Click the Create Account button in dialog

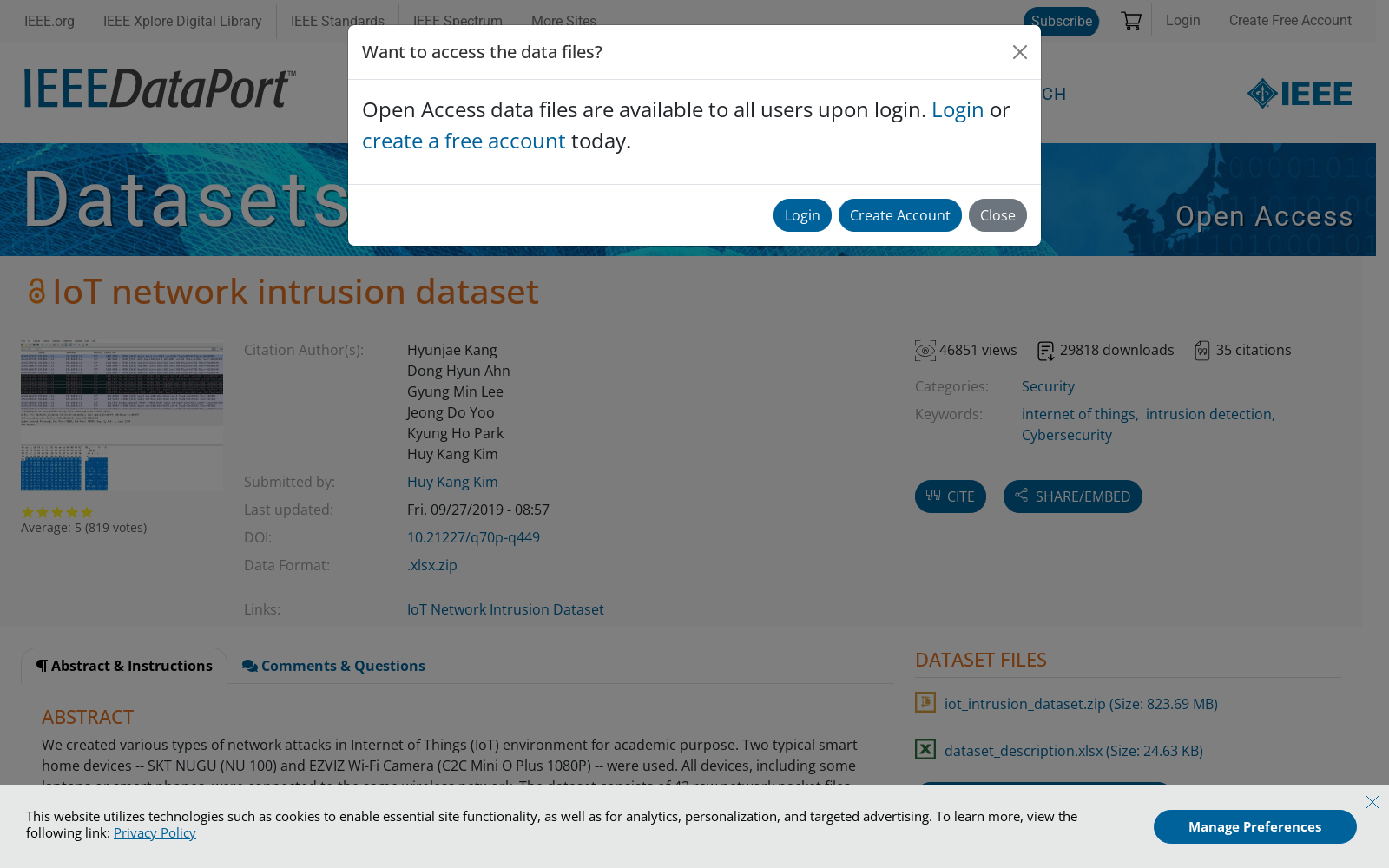(899, 215)
